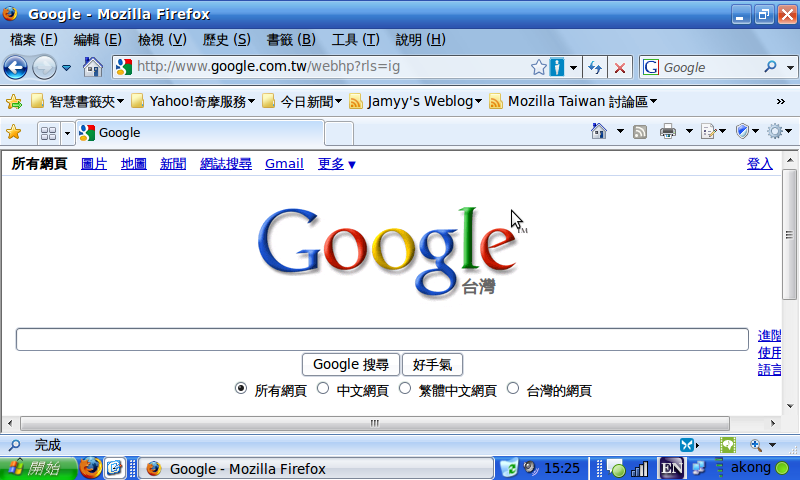This screenshot has height=480, width=800.
Task: Click the main Google search input box
Action: (382, 340)
